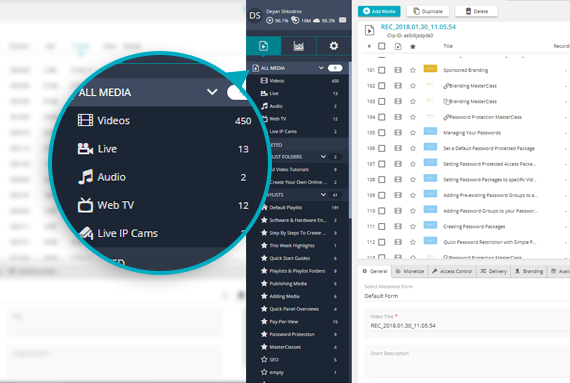Switch to the Monetize tab
This screenshot has height=383, width=570.
pos(410,271)
